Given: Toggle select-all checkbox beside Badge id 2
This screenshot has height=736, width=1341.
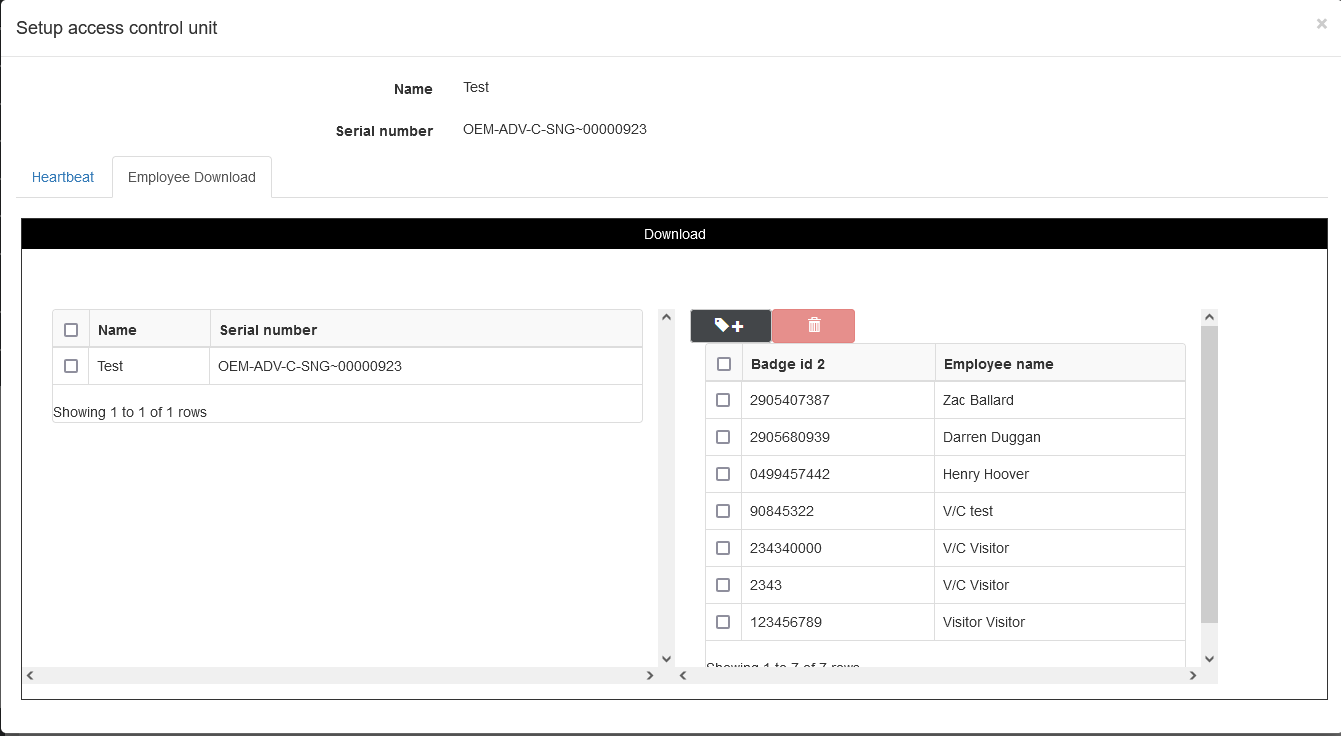Looking at the screenshot, I should pyautogui.click(x=724, y=364).
